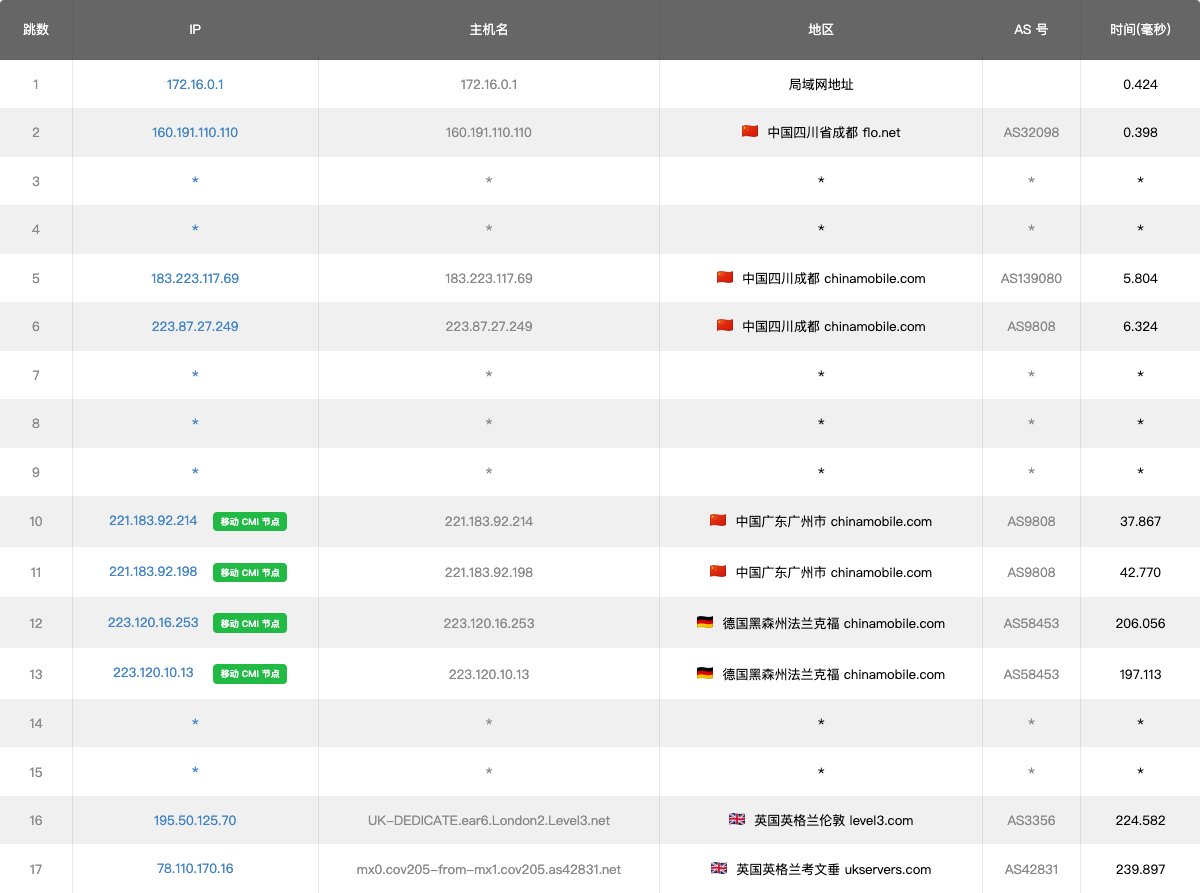The image size is (1200, 893).
Task: Open IP link 195.50.125.70
Action: 195,820
